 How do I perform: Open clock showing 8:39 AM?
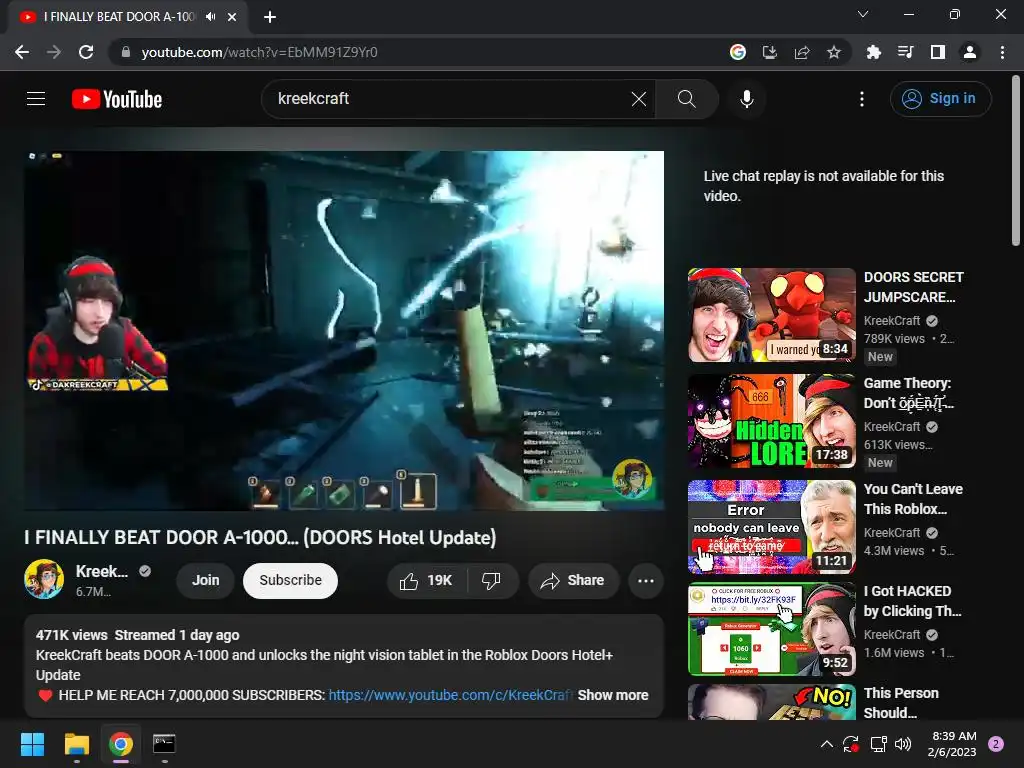[952, 744]
